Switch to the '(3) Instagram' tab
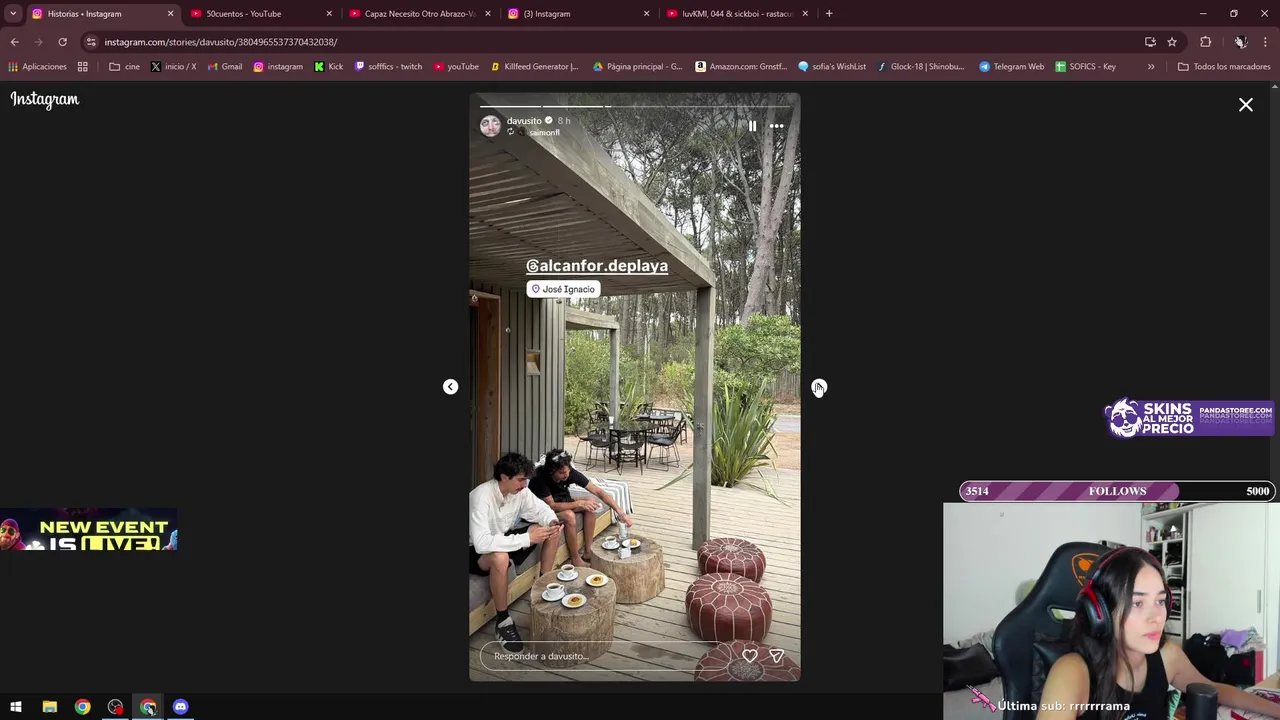This screenshot has height=720, width=1280. (x=576, y=14)
